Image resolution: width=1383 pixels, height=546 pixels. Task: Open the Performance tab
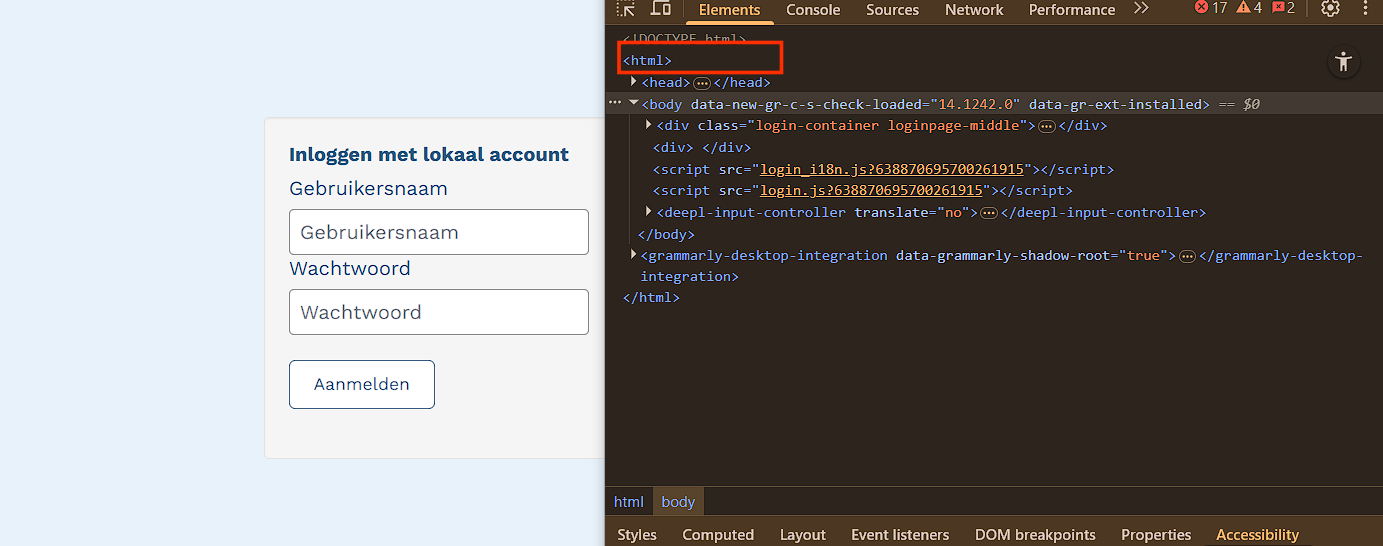(x=1072, y=10)
